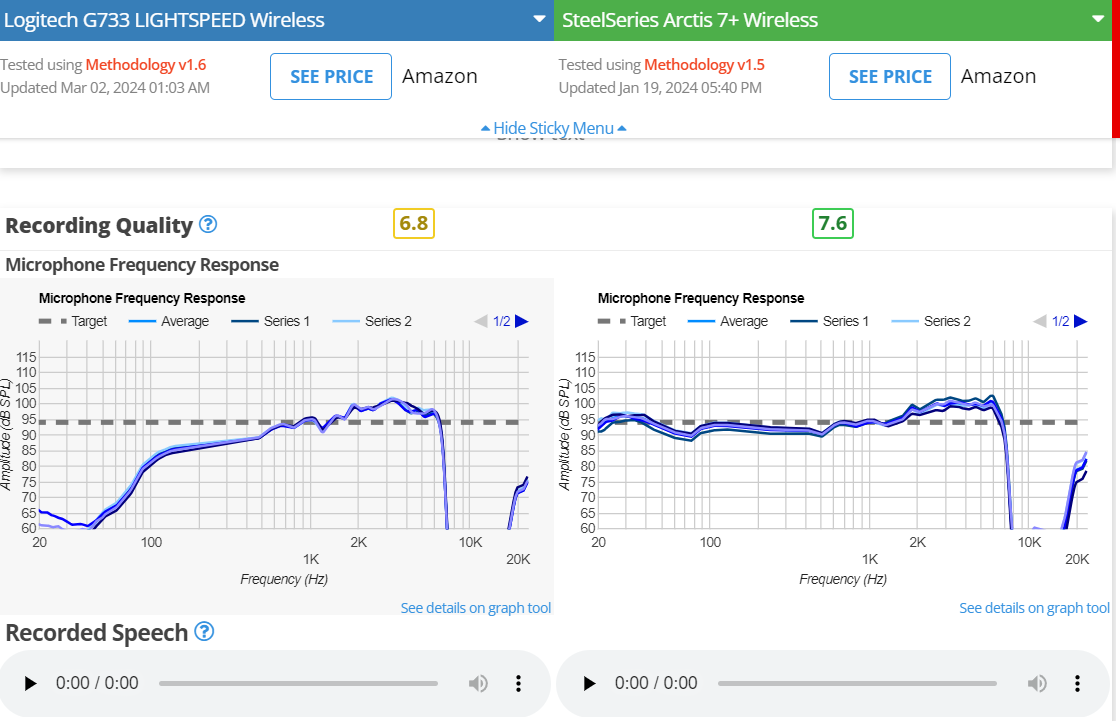Toggle Series 1 legend entry in Logitech graph
The height and width of the screenshot is (721, 1120).
[271, 322]
